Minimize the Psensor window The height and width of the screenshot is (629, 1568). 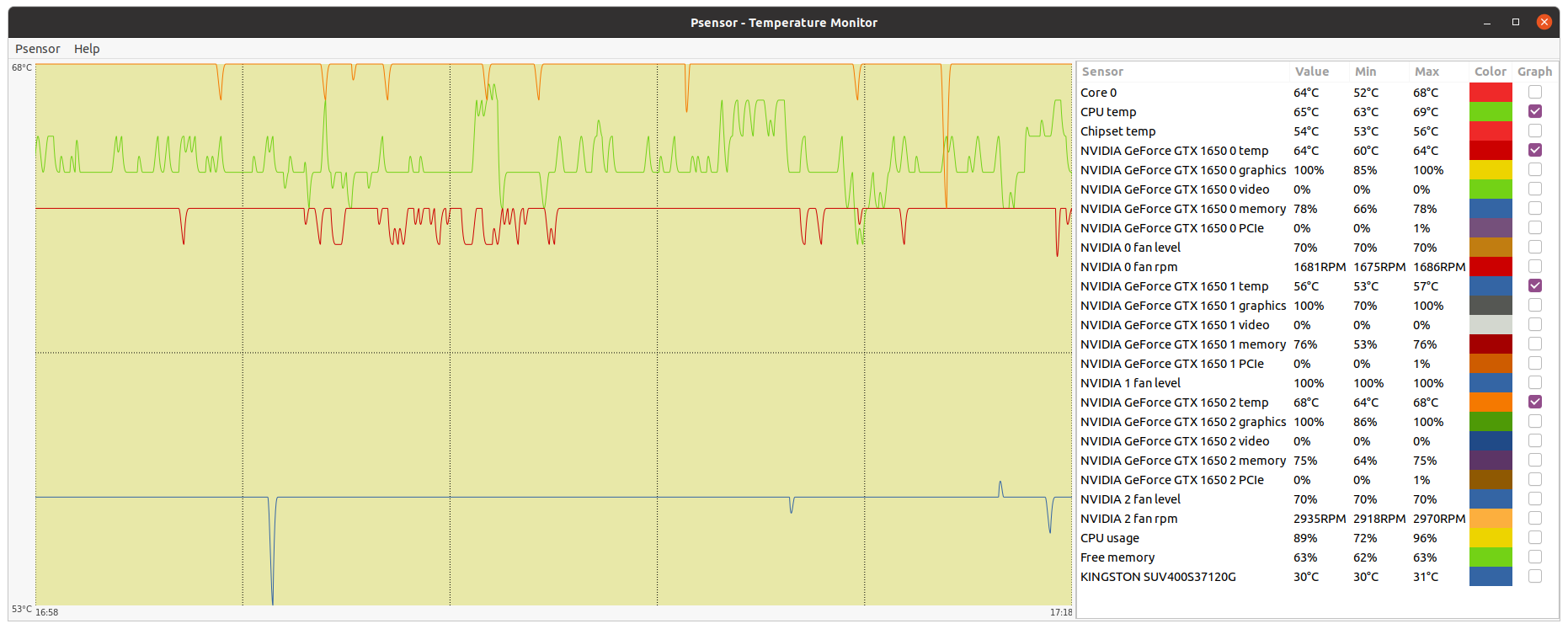click(x=1487, y=23)
